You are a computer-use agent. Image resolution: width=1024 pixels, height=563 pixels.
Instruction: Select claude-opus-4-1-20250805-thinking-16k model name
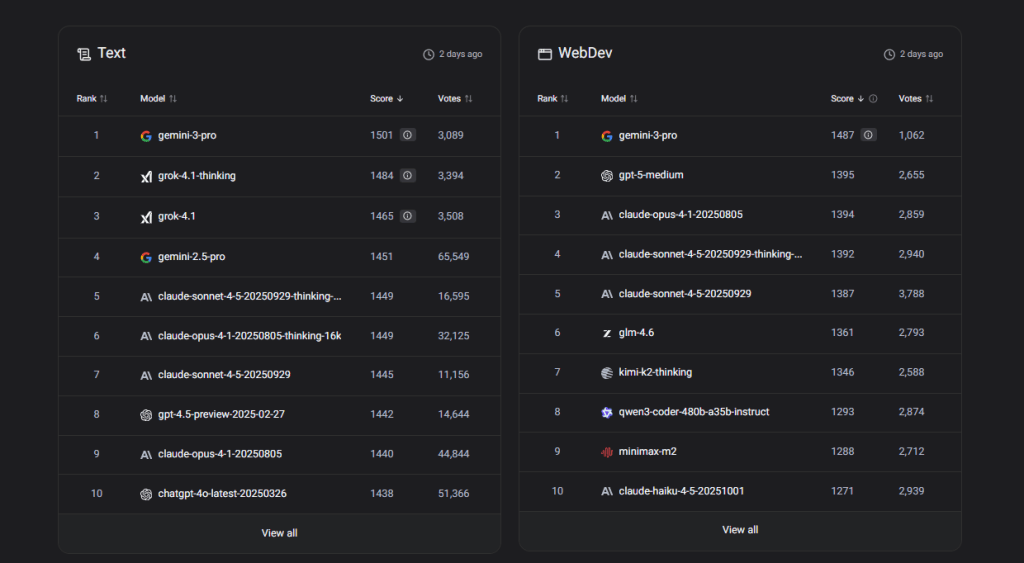pos(249,336)
